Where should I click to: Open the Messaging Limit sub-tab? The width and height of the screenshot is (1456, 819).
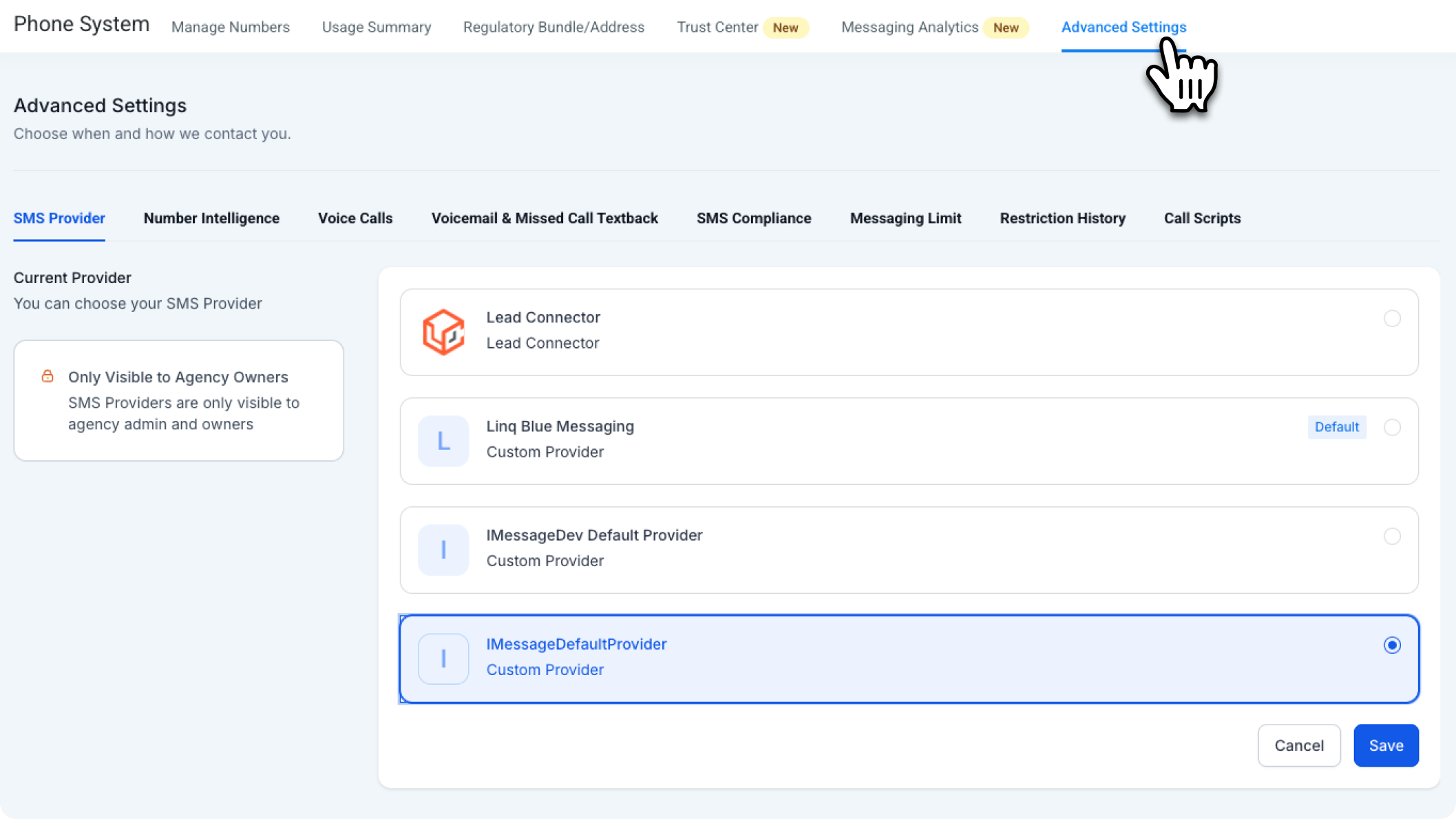click(x=905, y=218)
